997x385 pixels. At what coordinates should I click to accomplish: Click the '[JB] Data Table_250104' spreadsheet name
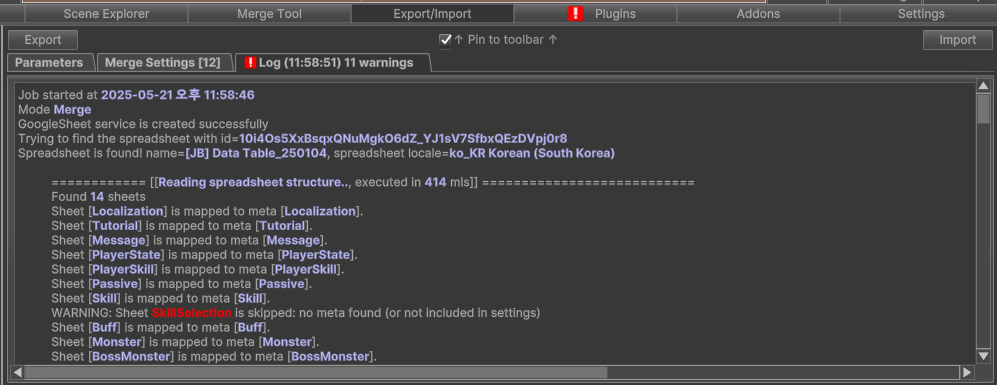pos(256,153)
